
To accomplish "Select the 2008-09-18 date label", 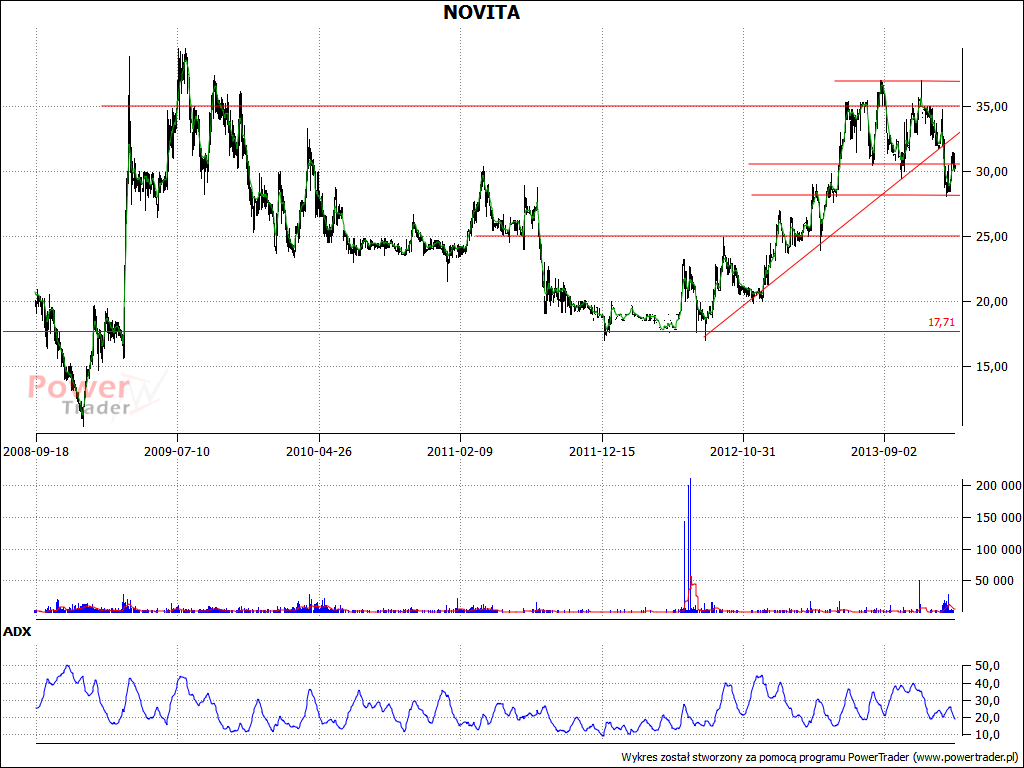I will pos(36,451).
